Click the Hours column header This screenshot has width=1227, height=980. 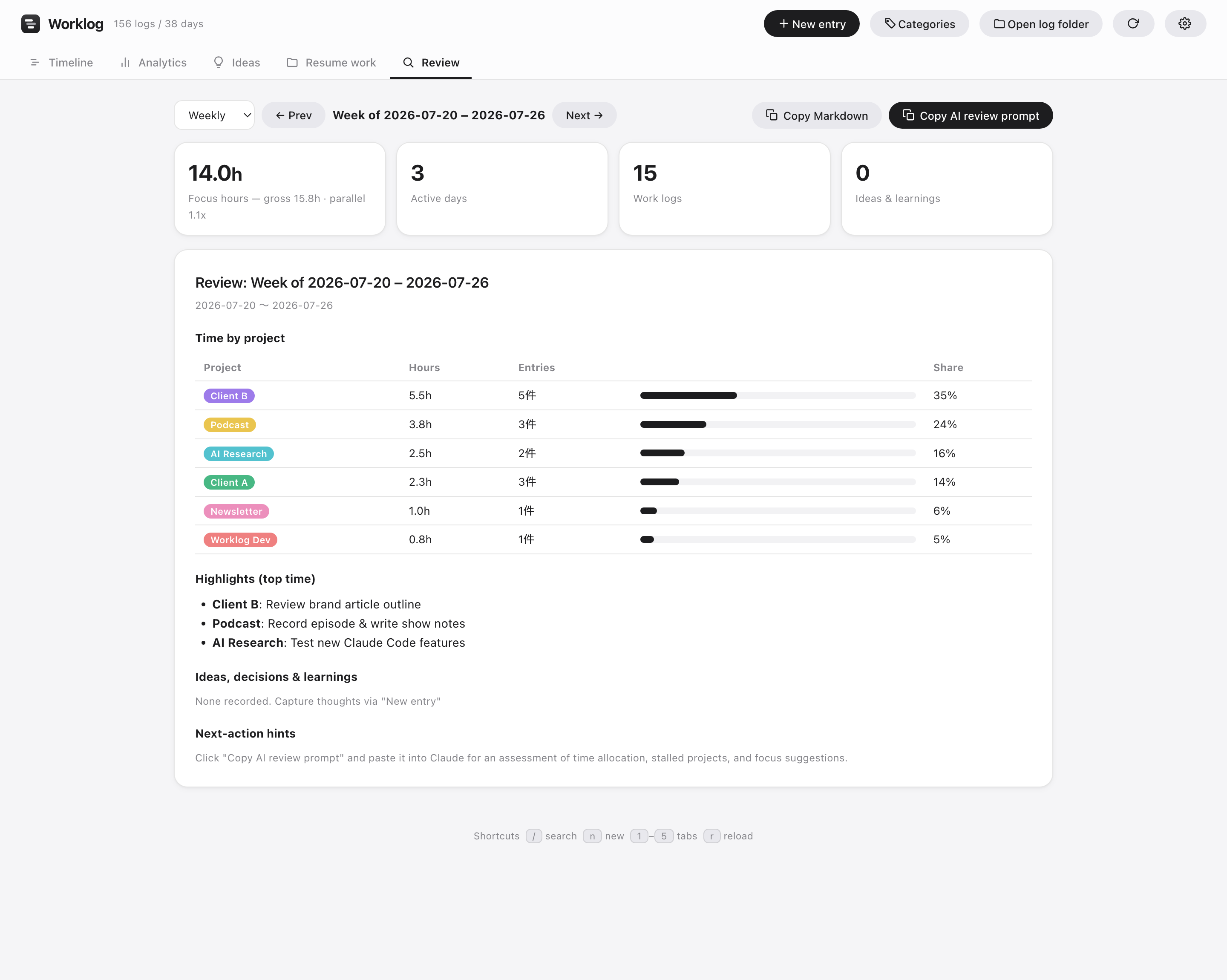[x=424, y=368]
